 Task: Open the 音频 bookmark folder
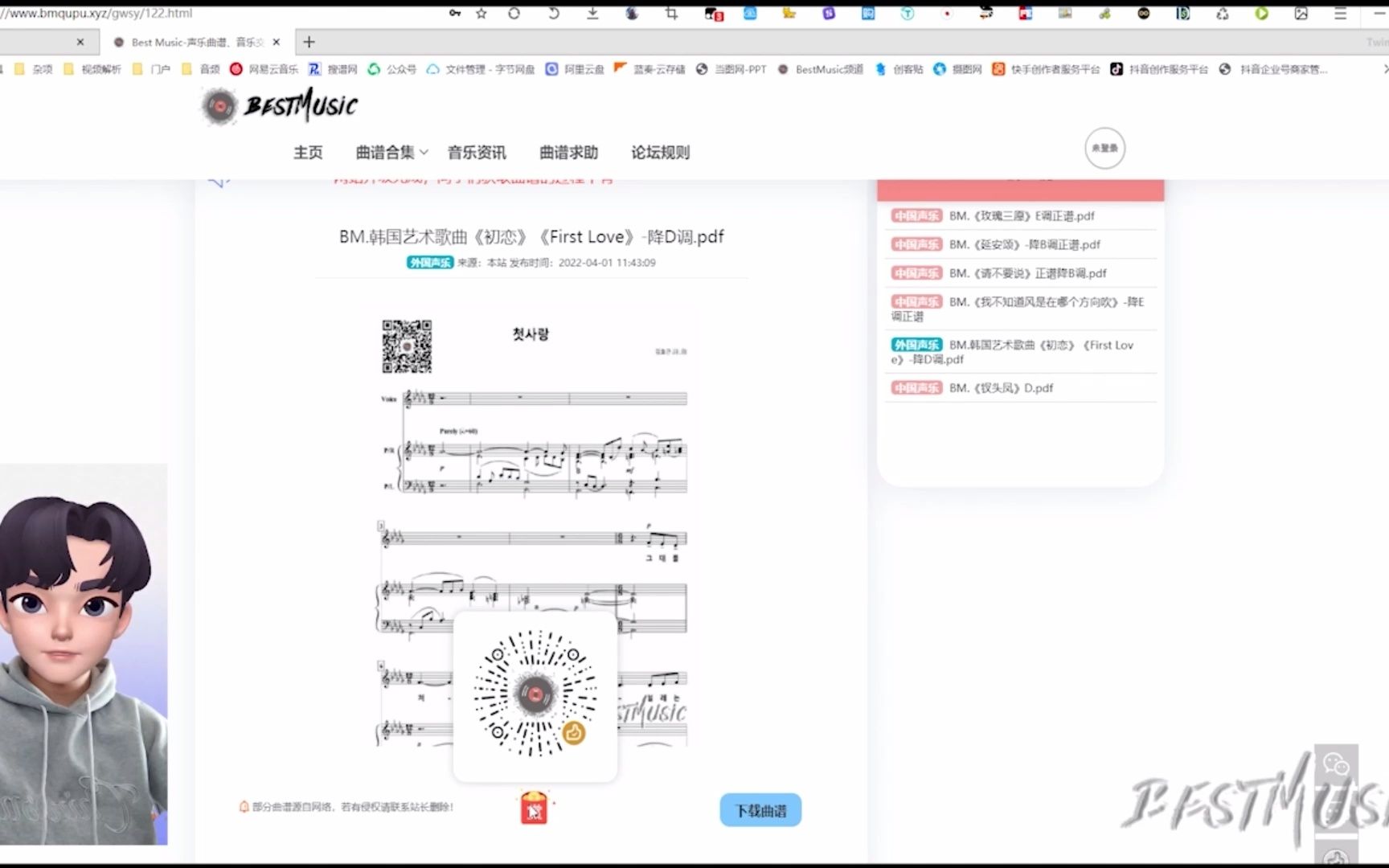click(x=200, y=69)
